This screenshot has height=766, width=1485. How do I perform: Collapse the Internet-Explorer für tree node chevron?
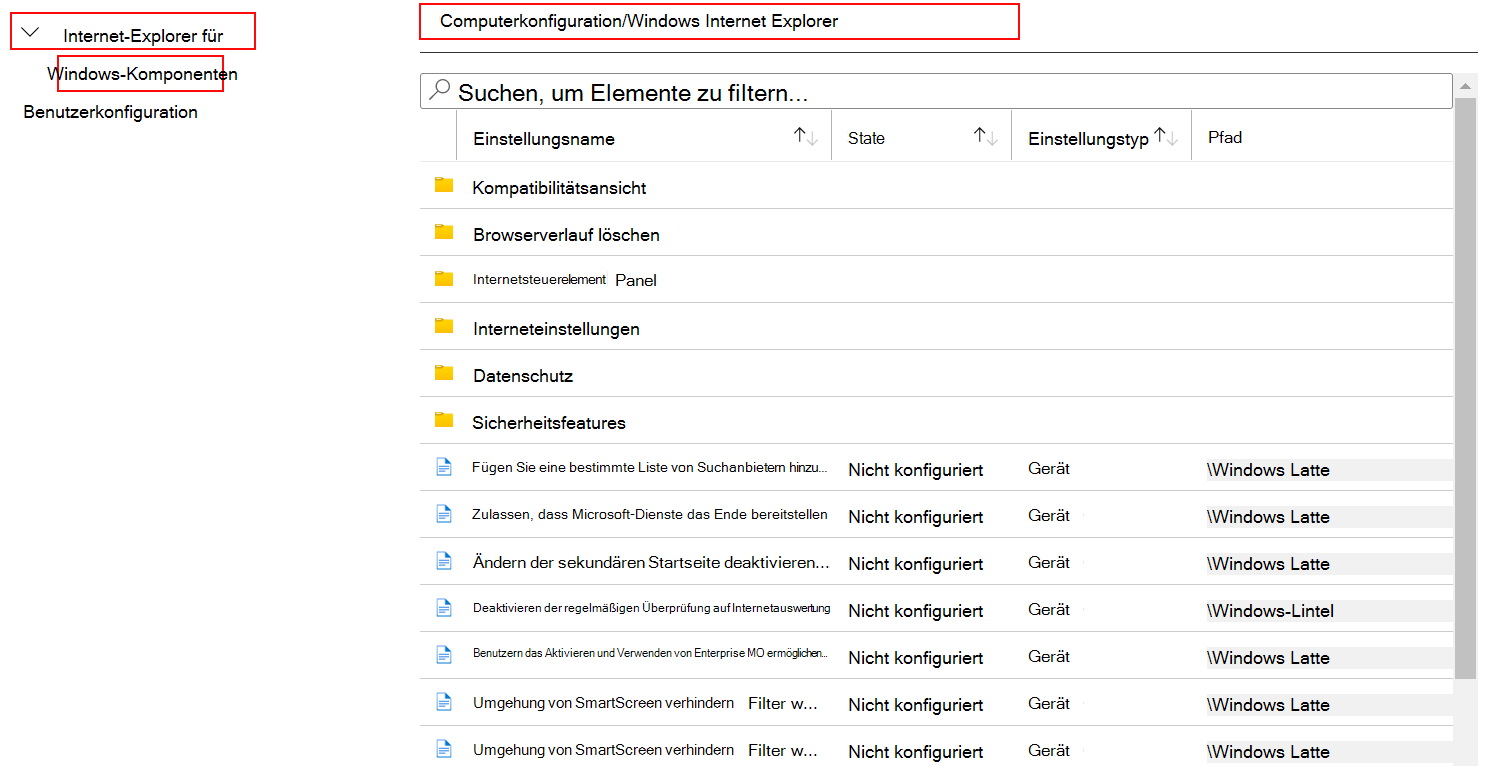coord(30,33)
